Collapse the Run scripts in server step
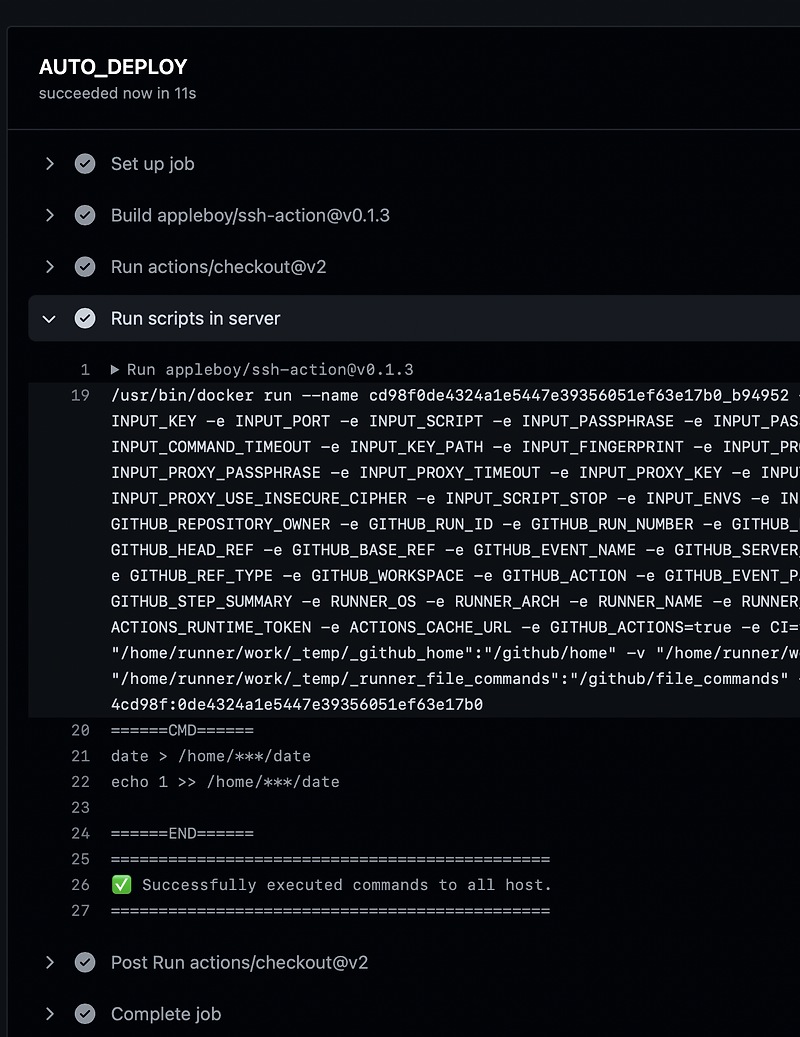Screen dimensions: 800x1037 [x=49, y=318]
